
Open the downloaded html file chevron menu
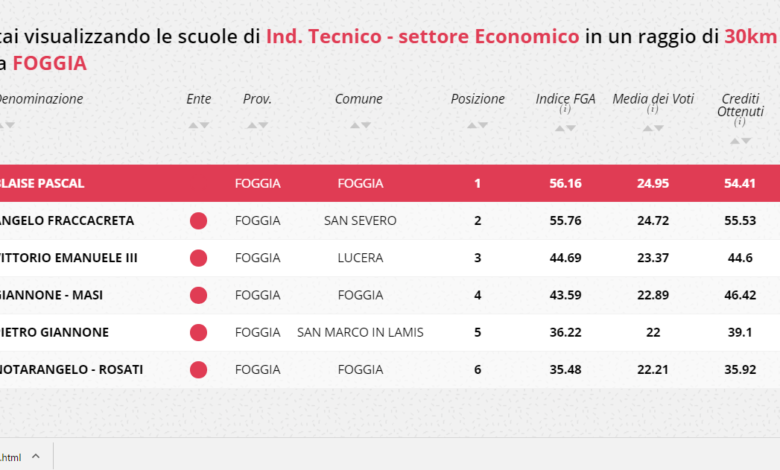(36, 456)
